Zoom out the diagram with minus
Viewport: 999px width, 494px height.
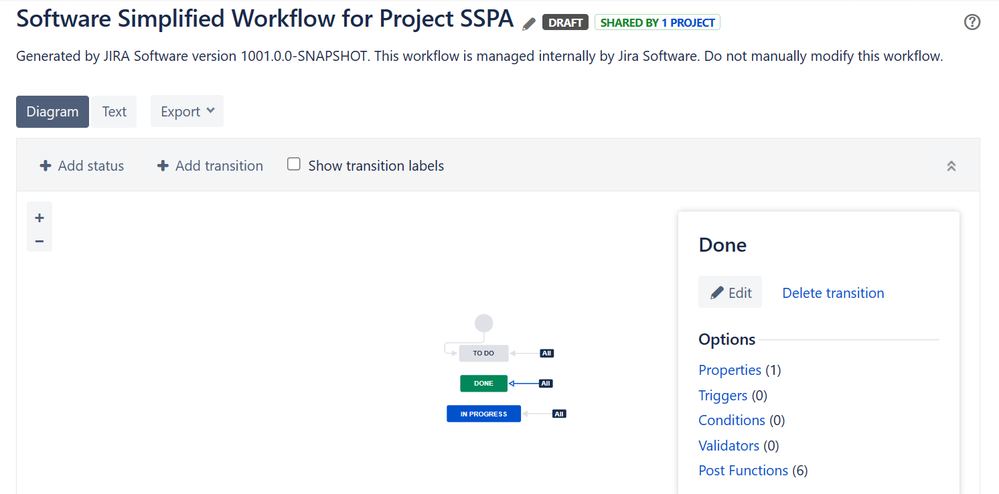point(40,241)
